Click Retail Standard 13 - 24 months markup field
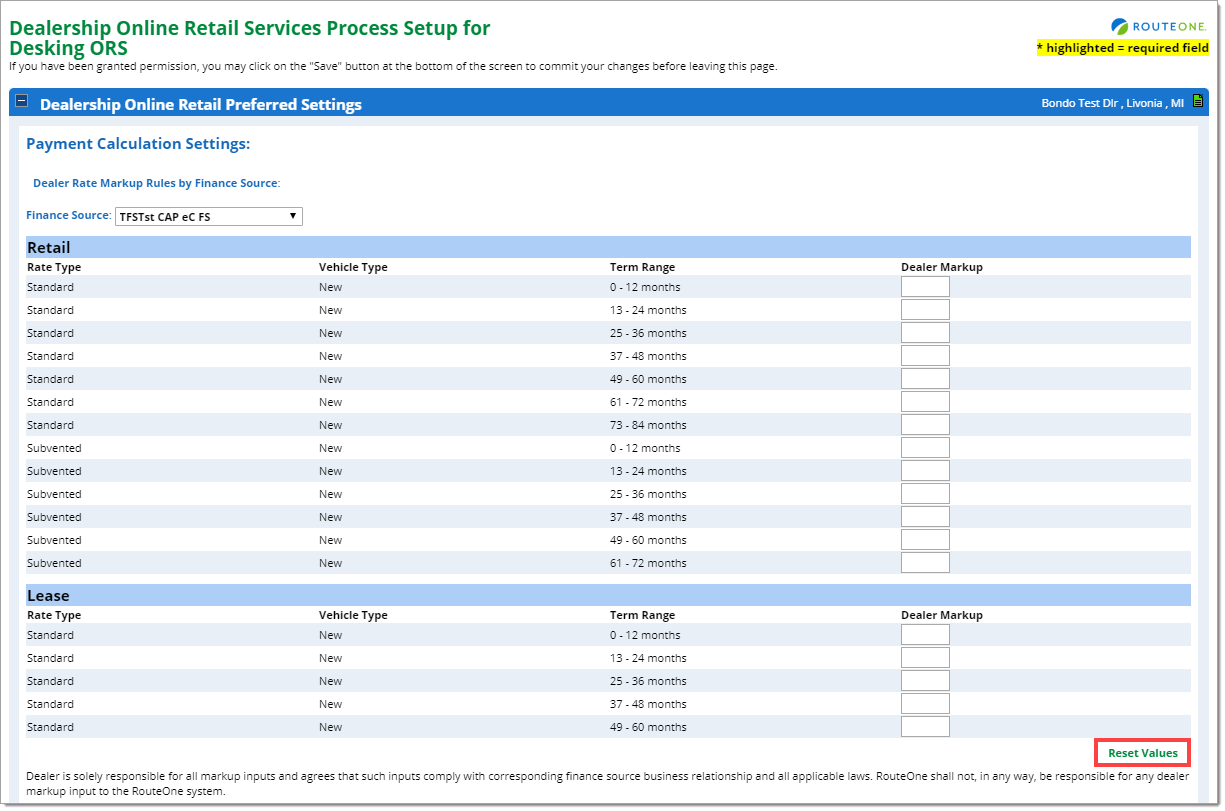 [924, 310]
